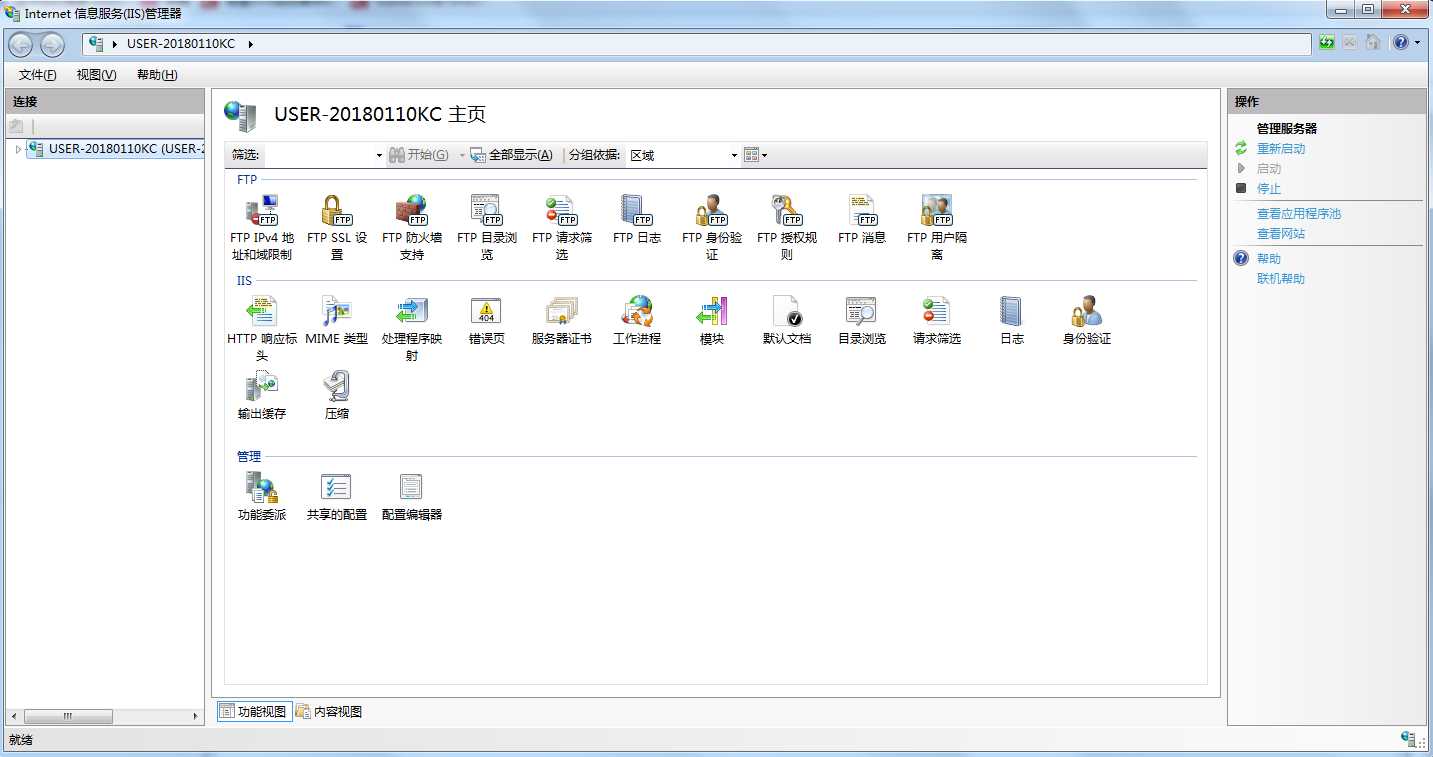Image resolution: width=1433 pixels, height=757 pixels.
Task: Open FTP IPv4 地址和域限制 feature
Action: point(262,228)
